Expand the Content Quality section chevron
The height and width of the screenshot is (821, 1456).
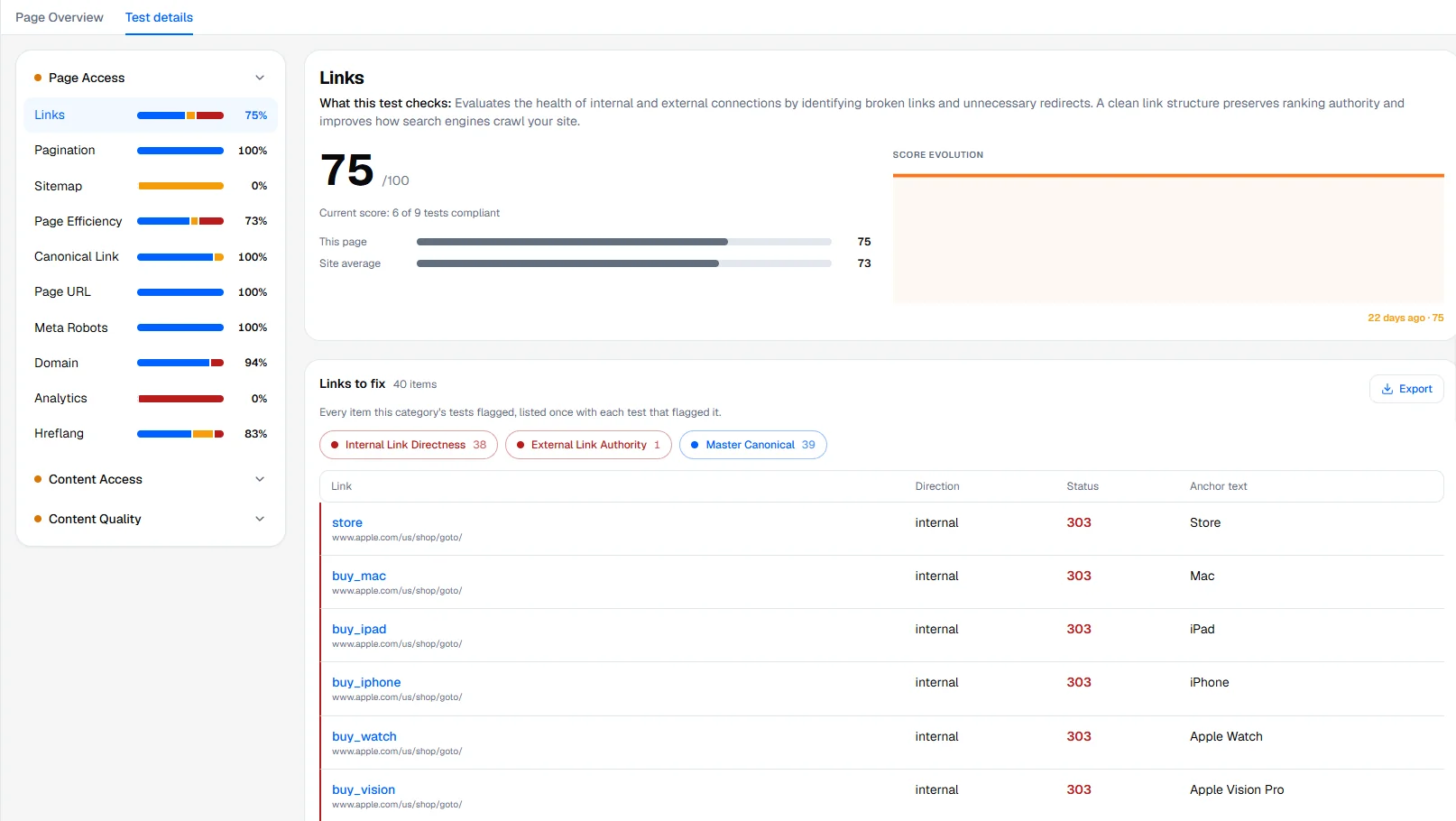(260, 519)
